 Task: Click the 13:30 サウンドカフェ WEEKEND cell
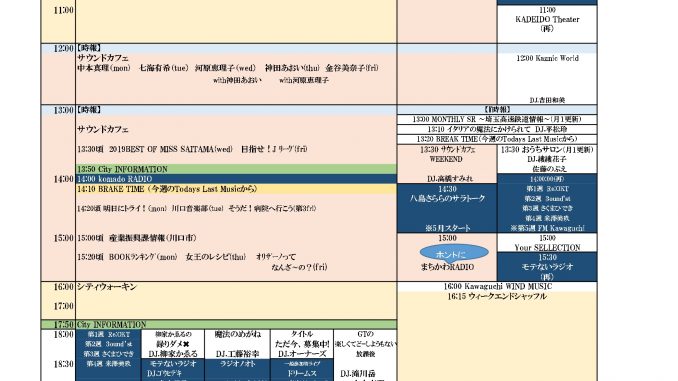(447, 164)
